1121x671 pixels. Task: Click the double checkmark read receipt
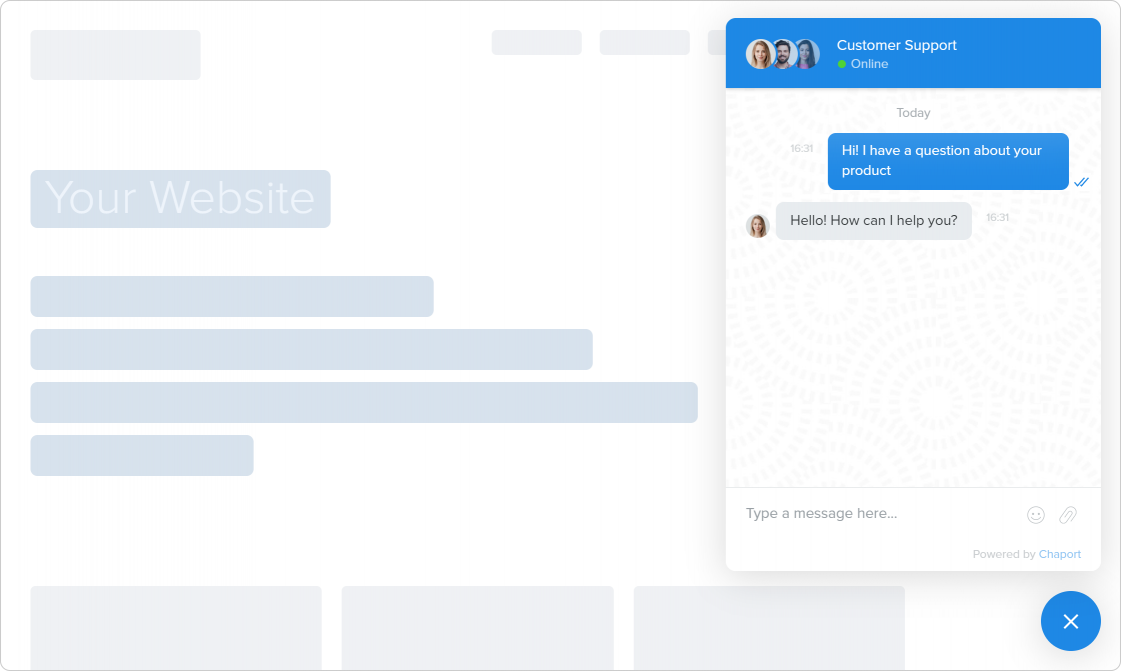(1081, 182)
